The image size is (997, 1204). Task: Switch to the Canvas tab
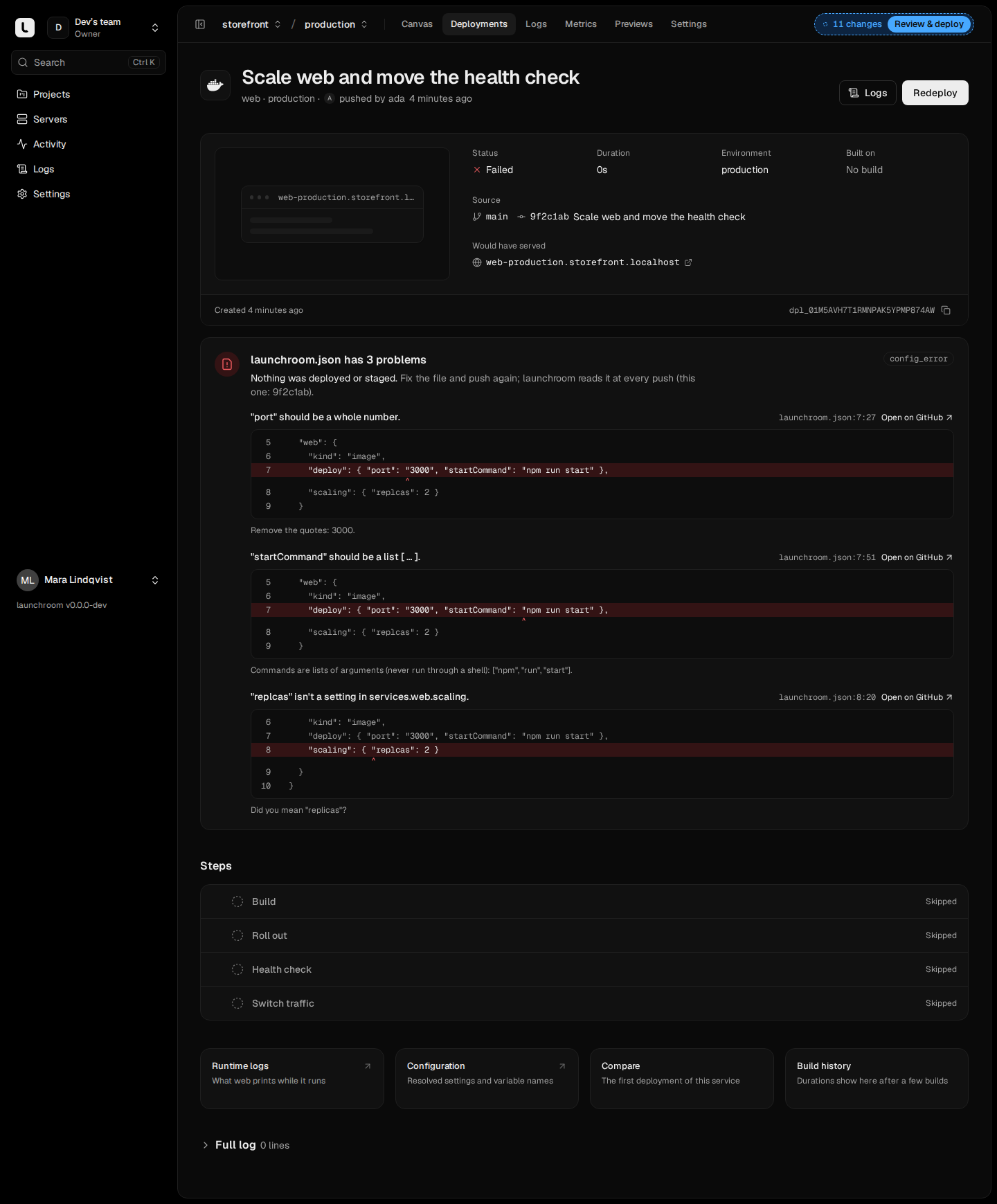417,24
